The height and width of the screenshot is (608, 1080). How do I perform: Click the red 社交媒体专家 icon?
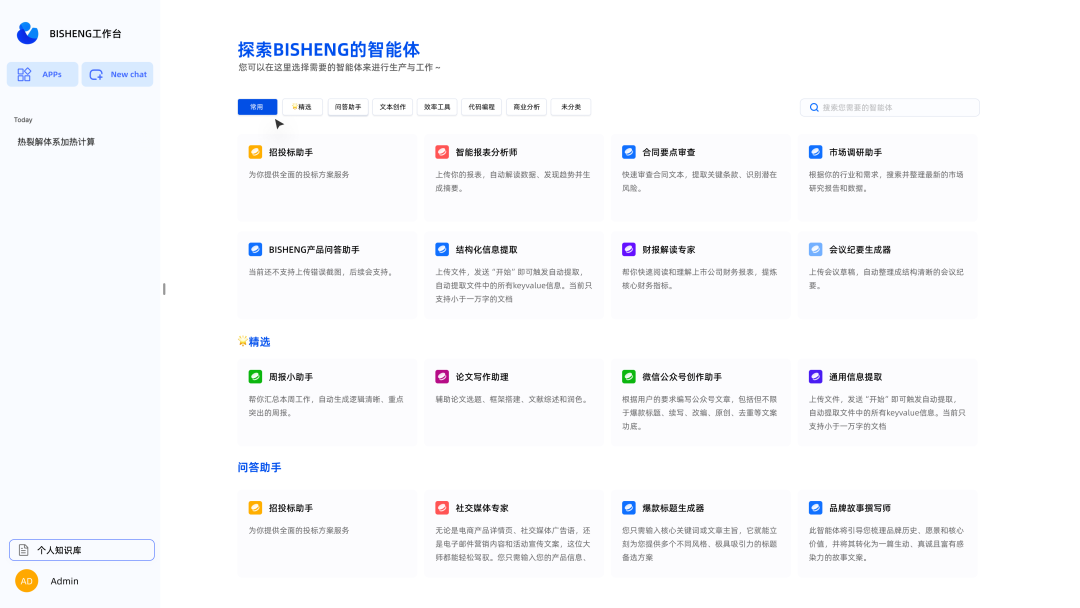(442, 507)
